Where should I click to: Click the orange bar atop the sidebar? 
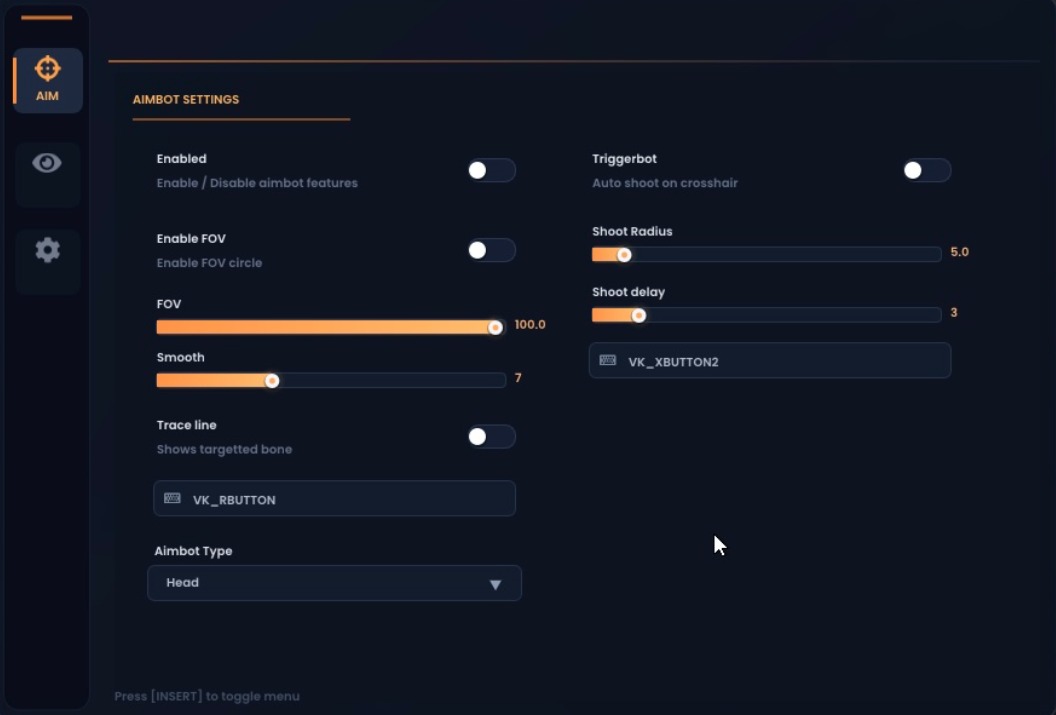tap(46, 17)
